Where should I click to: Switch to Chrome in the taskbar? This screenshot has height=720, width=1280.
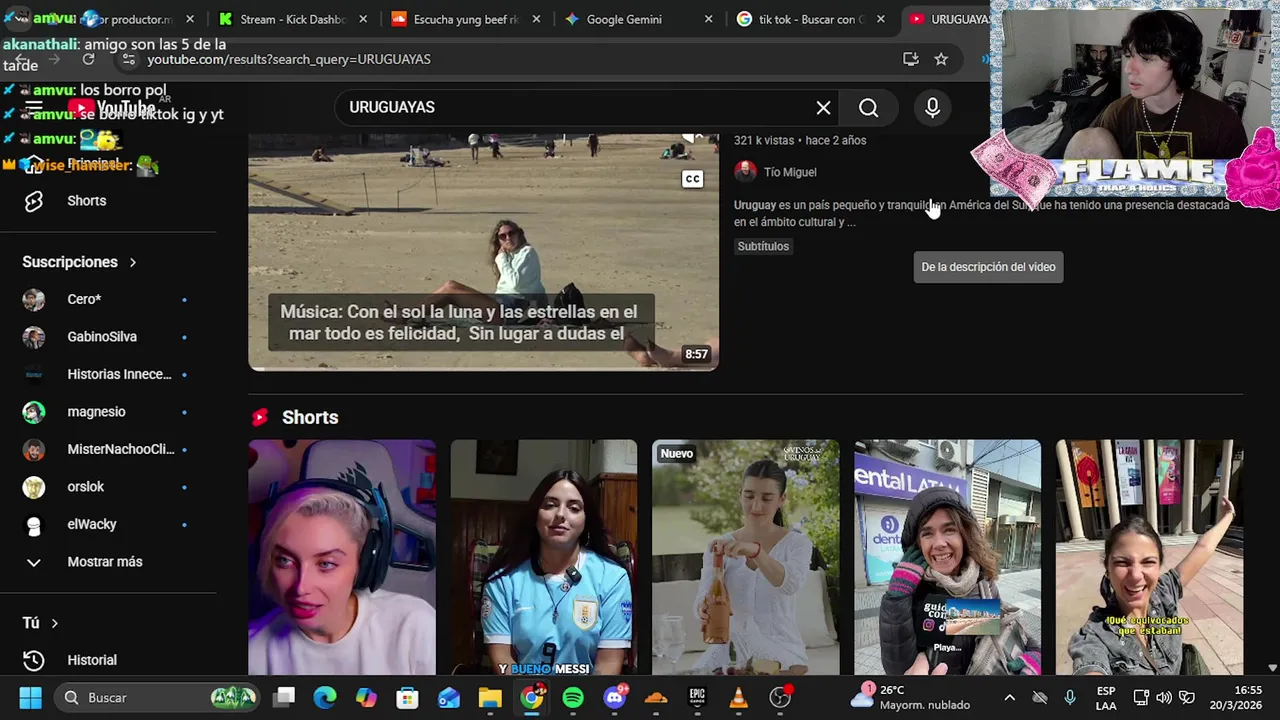[532, 697]
